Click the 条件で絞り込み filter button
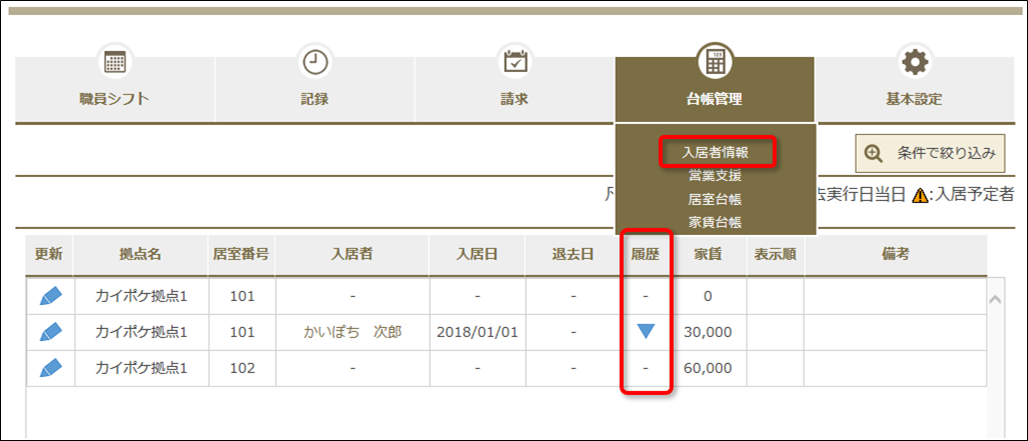The height and width of the screenshot is (441, 1028). click(930, 154)
